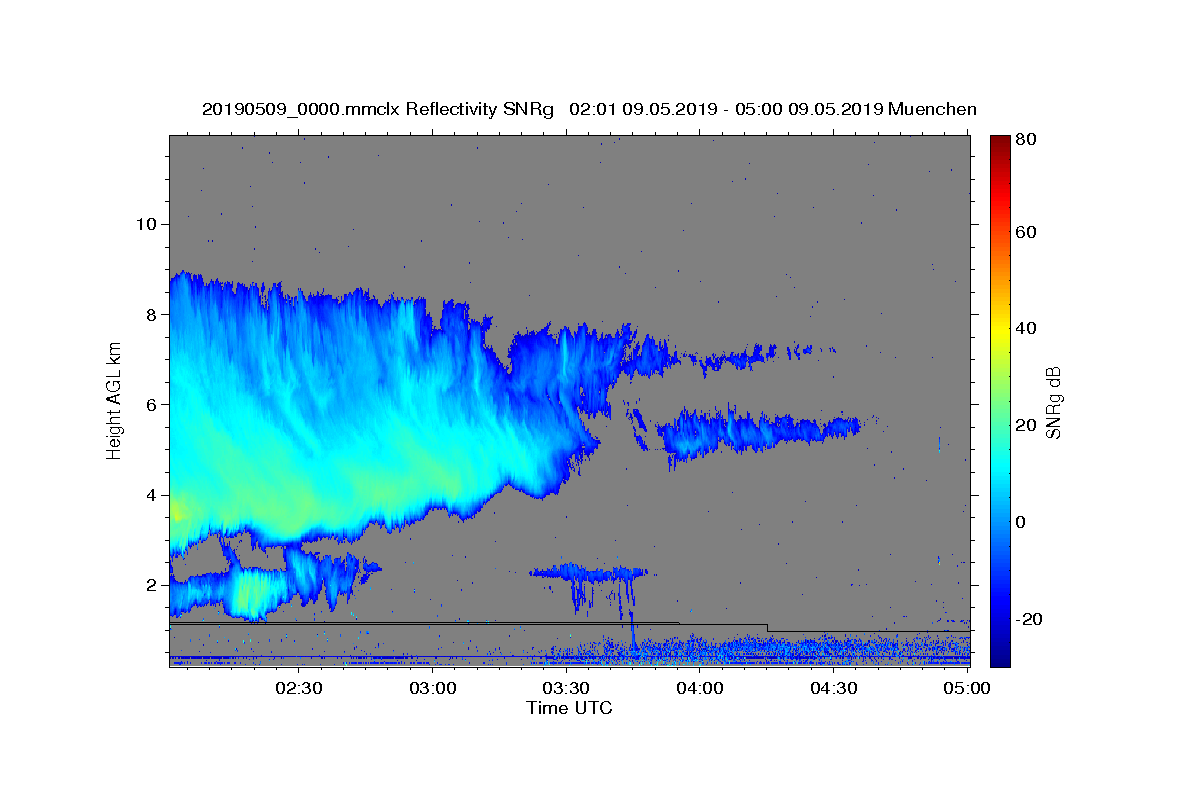Click the dark red top of the colorbar
This screenshot has width=1200, height=800.
tap(1001, 143)
